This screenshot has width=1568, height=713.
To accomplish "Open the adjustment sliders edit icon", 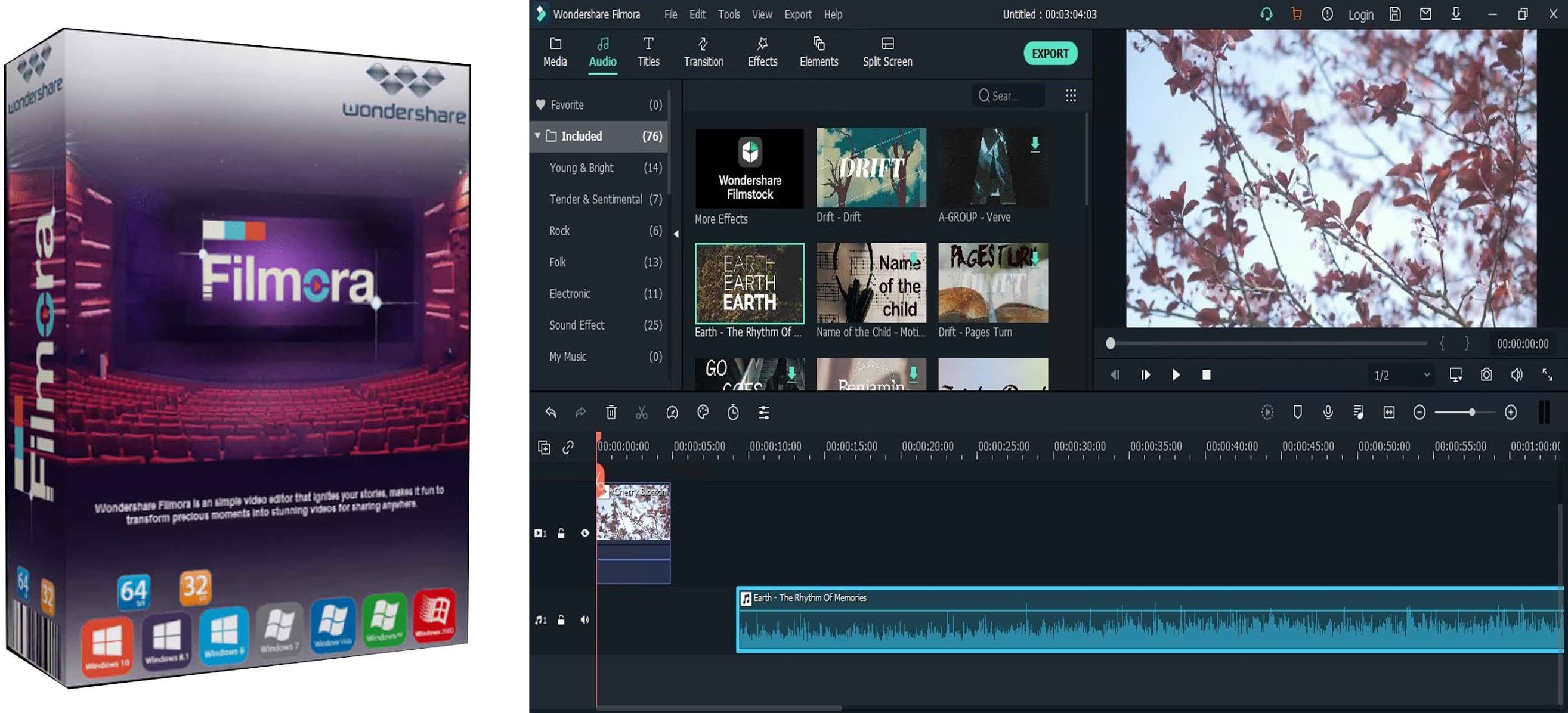I will coord(764,413).
